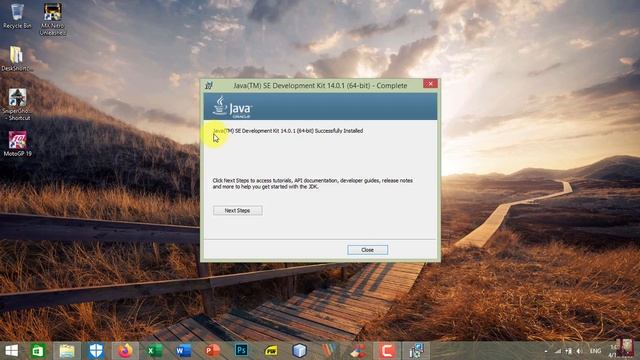Open the blue shield security app in the taskbar
The height and width of the screenshot is (360, 640).
(96, 351)
